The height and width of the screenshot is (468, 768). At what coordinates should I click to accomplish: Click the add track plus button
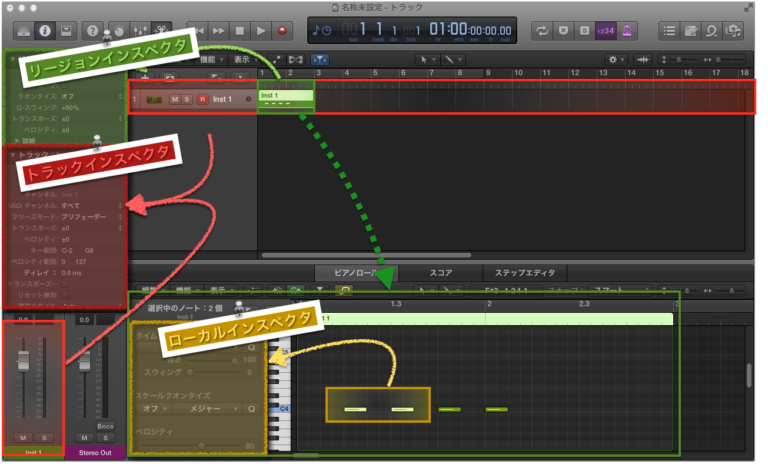145,77
